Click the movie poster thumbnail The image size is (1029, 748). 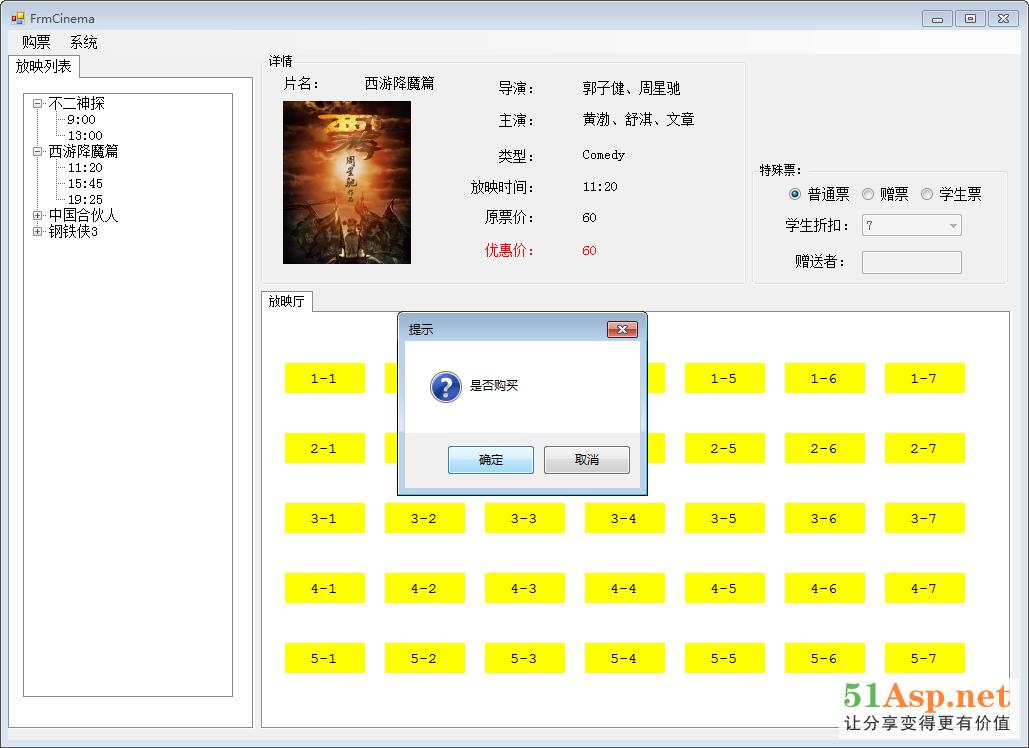click(x=346, y=182)
